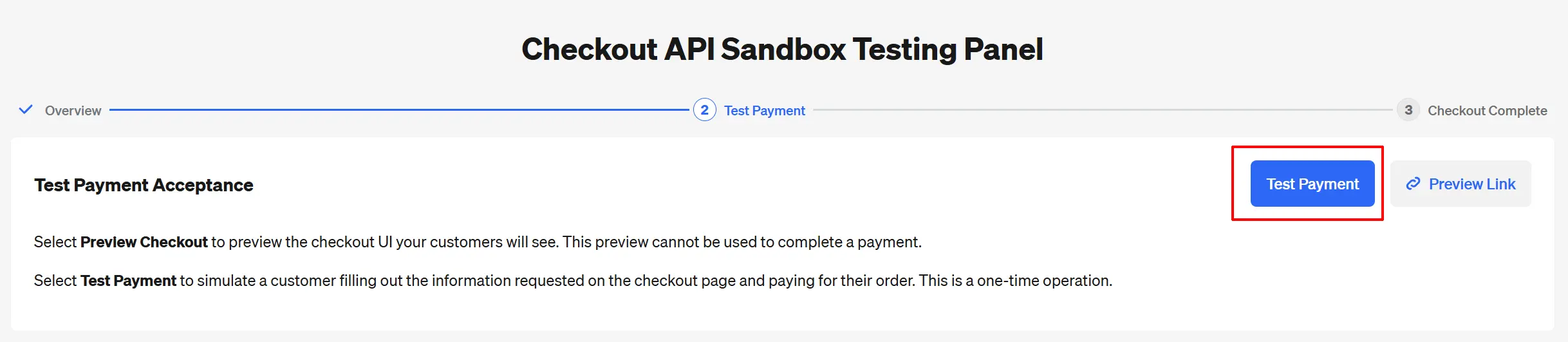This screenshot has width=1568, height=342.
Task: Click the bold Preview Checkout text
Action: click(x=144, y=242)
